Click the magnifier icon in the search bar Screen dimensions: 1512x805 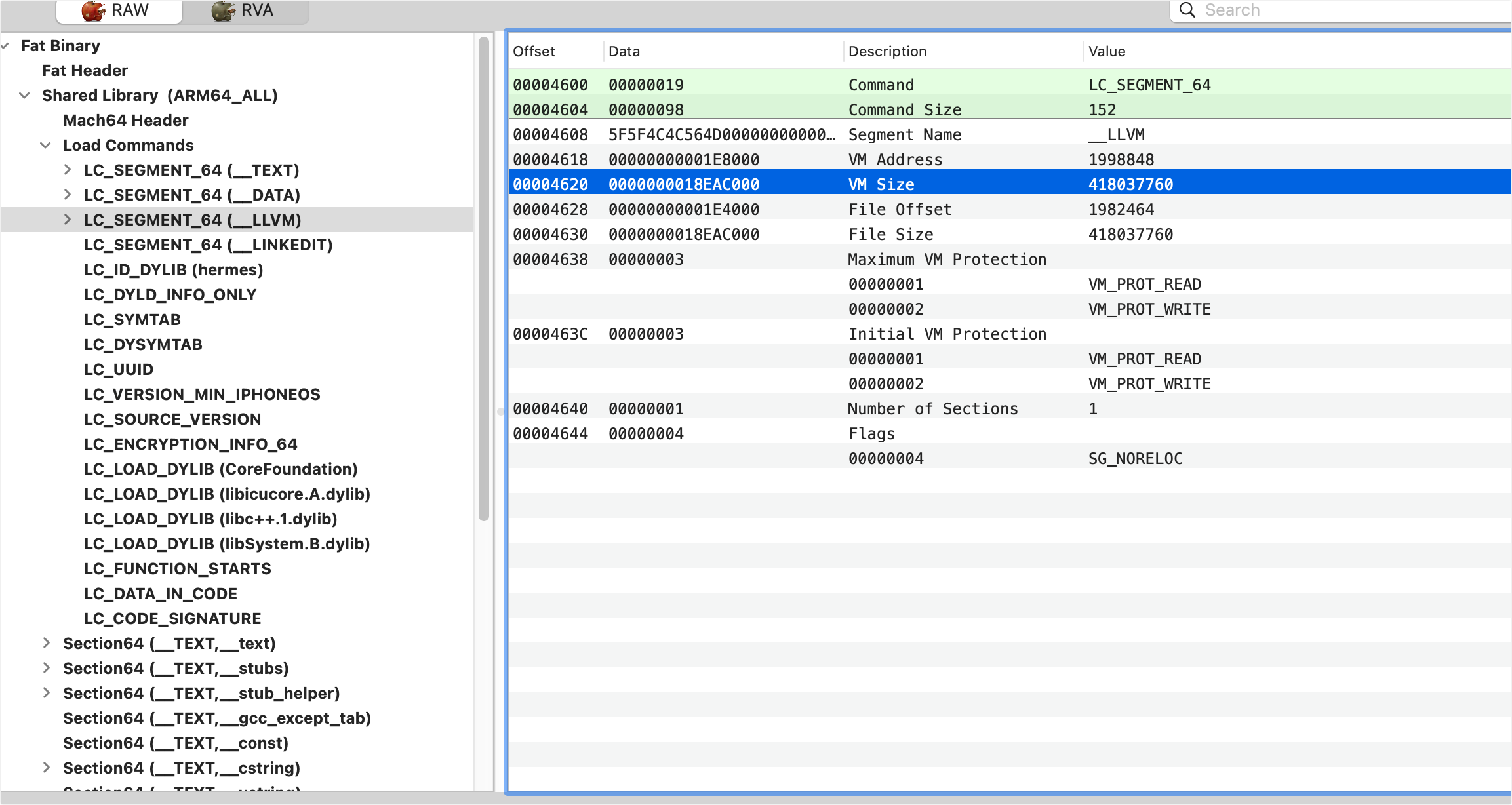tap(1187, 10)
